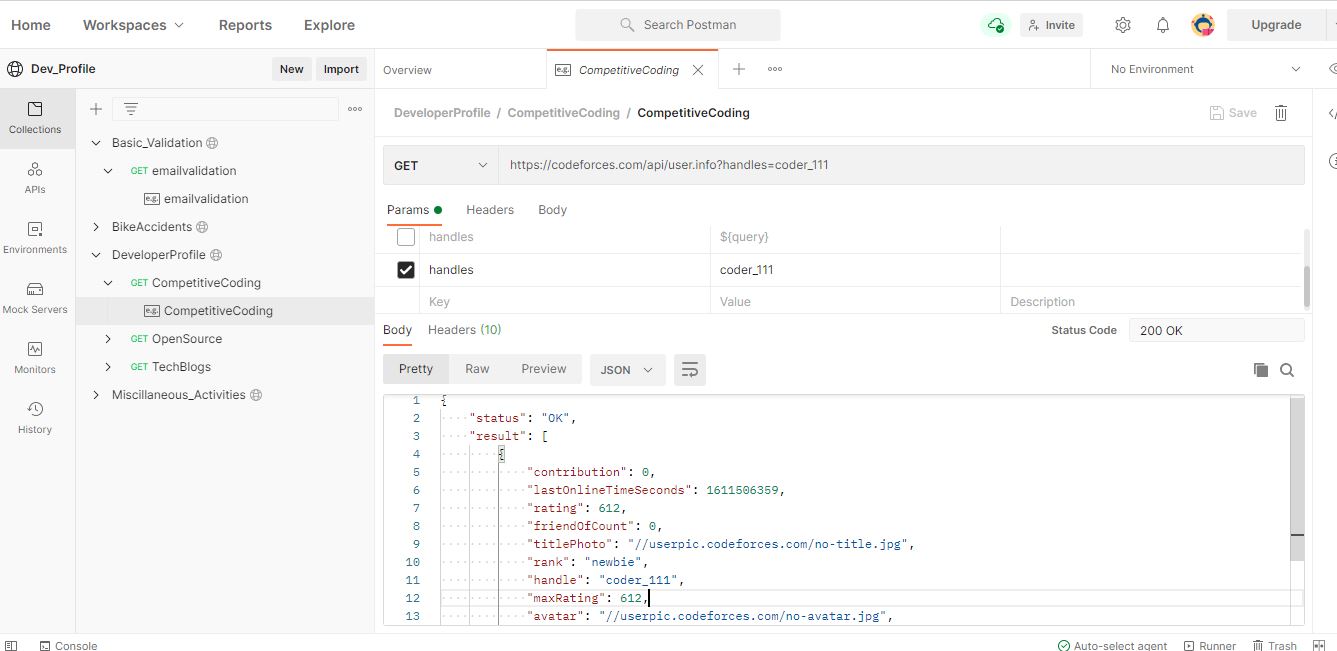Collapse the GET CompetitiveCoding request

click(x=109, y=283)
